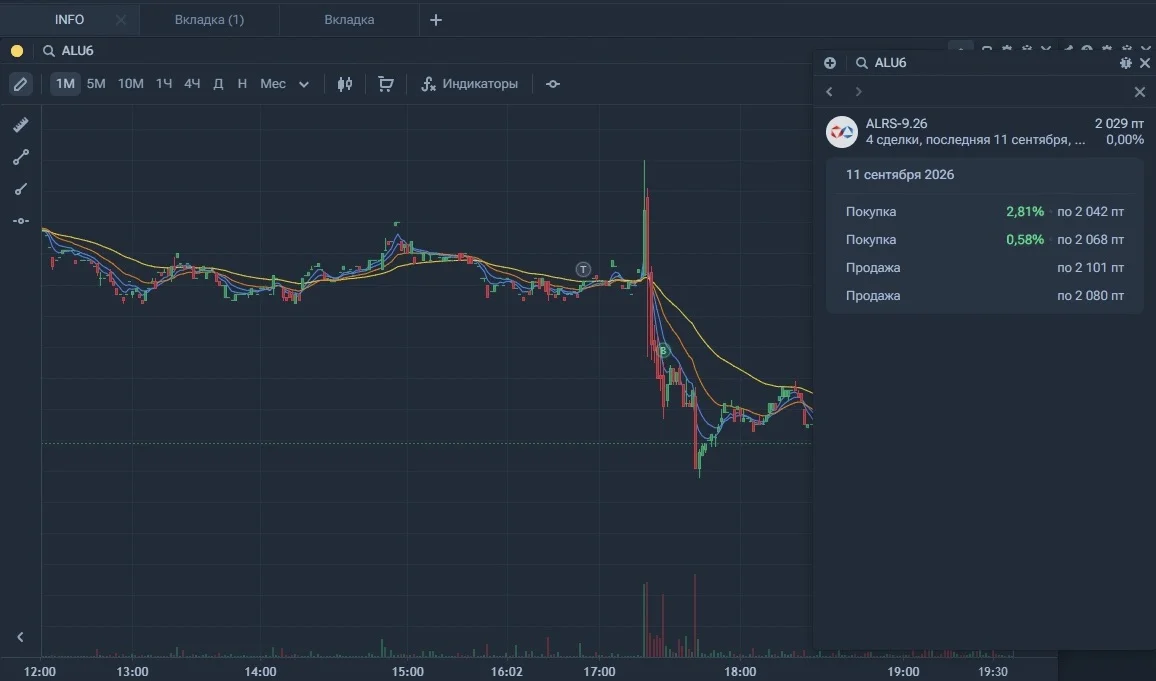Switch to the INFO tab
Screen dimensions: 1156x681
click(x=69, y=20)
